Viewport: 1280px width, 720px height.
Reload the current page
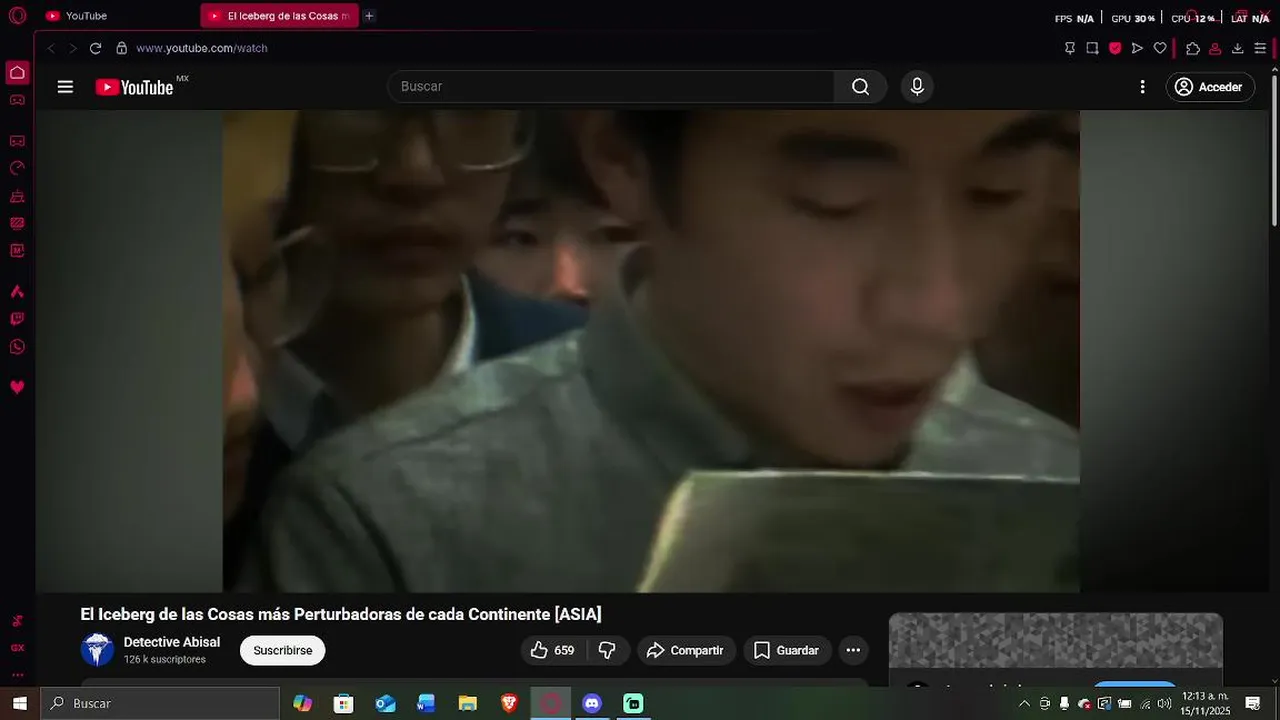(95, 48)
